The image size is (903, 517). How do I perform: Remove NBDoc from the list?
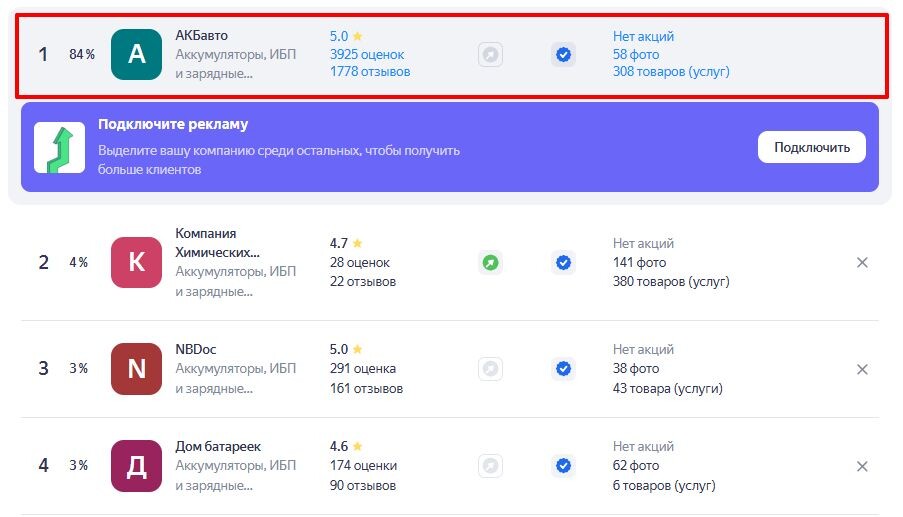pos(862,369)
